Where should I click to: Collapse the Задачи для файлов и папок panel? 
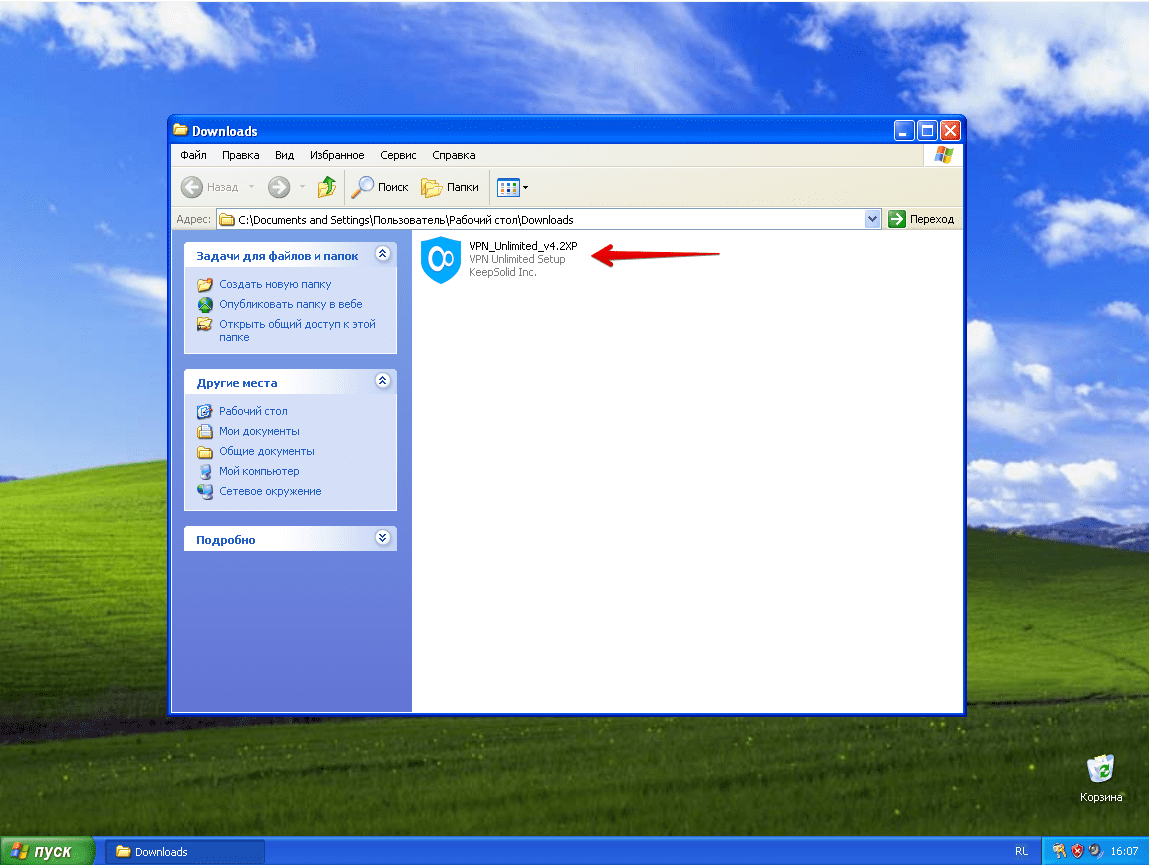pyautogui.click(x=382, y=255)
